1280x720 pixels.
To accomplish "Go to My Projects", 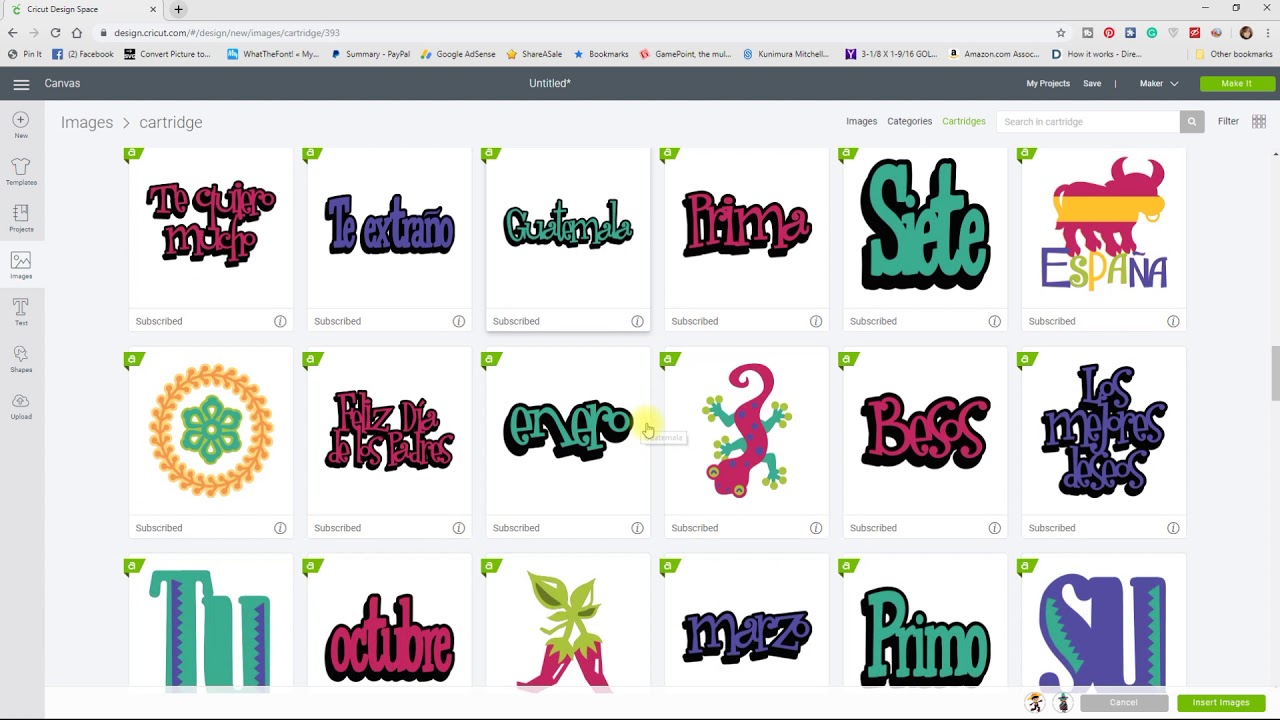I will coord(1048,84).
